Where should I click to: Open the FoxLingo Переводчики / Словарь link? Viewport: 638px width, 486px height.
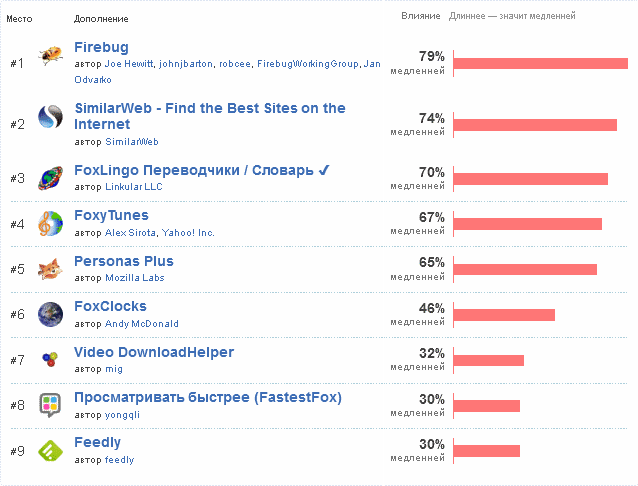[x=202, y=170]
